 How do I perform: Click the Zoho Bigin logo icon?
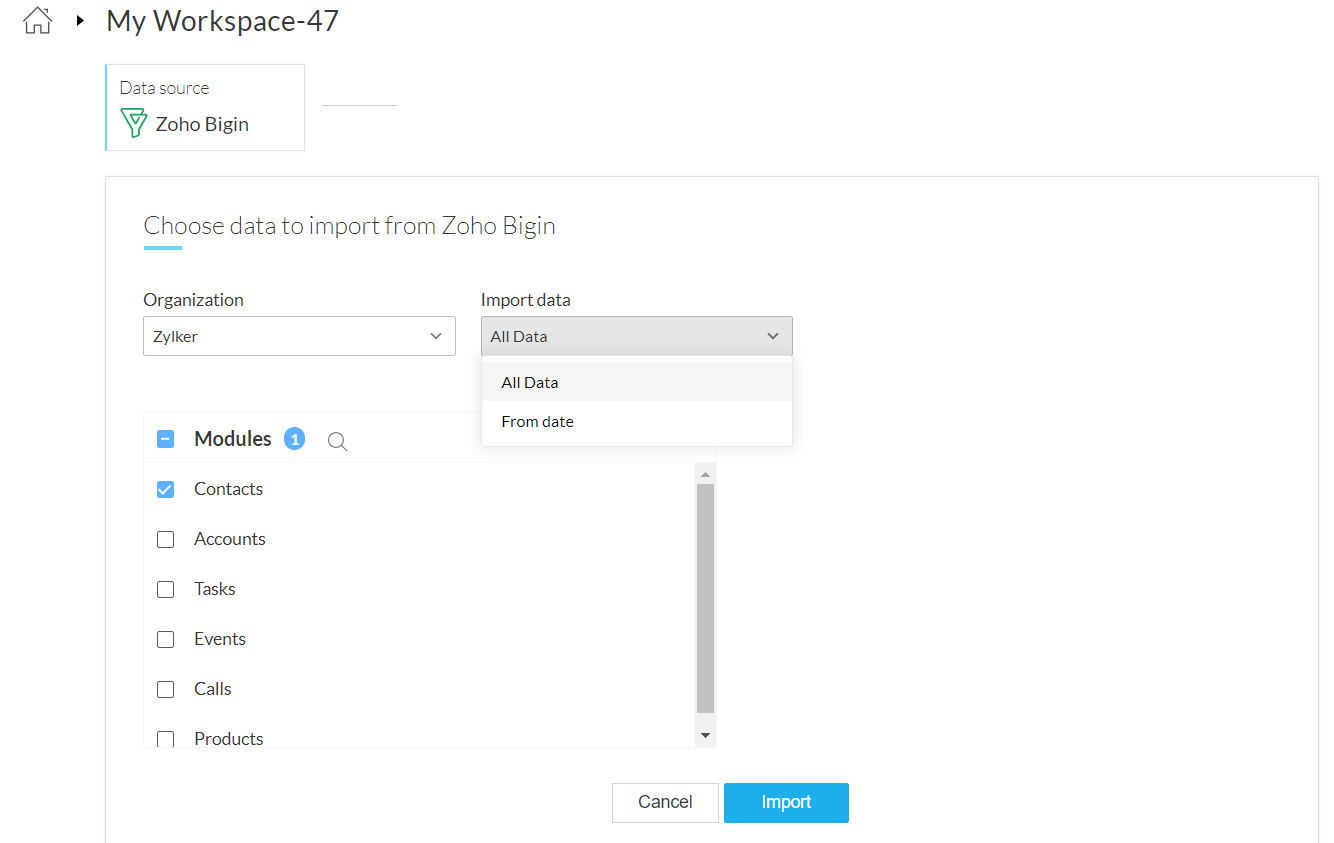133,124
